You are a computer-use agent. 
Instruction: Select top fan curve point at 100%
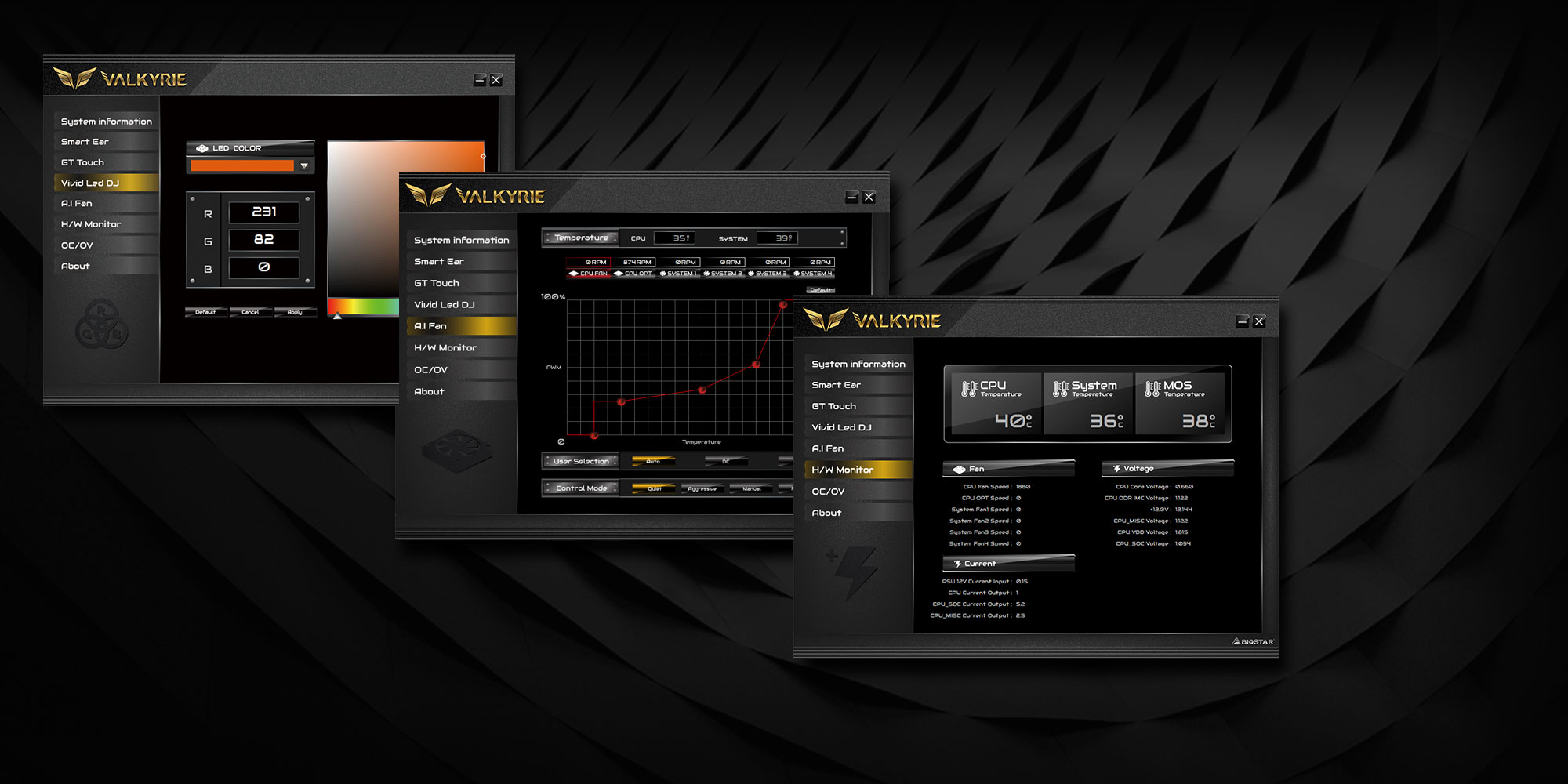[x=782, y=304]
